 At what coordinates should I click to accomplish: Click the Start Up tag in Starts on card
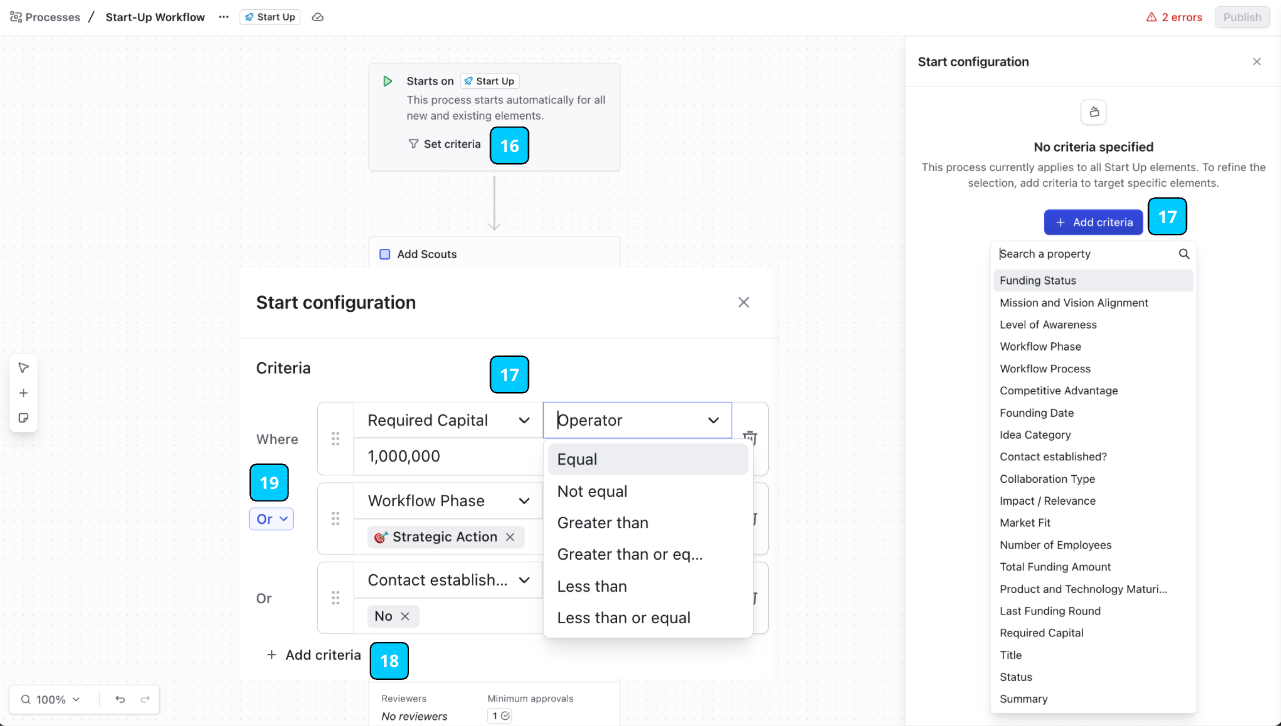coord(490,81)
